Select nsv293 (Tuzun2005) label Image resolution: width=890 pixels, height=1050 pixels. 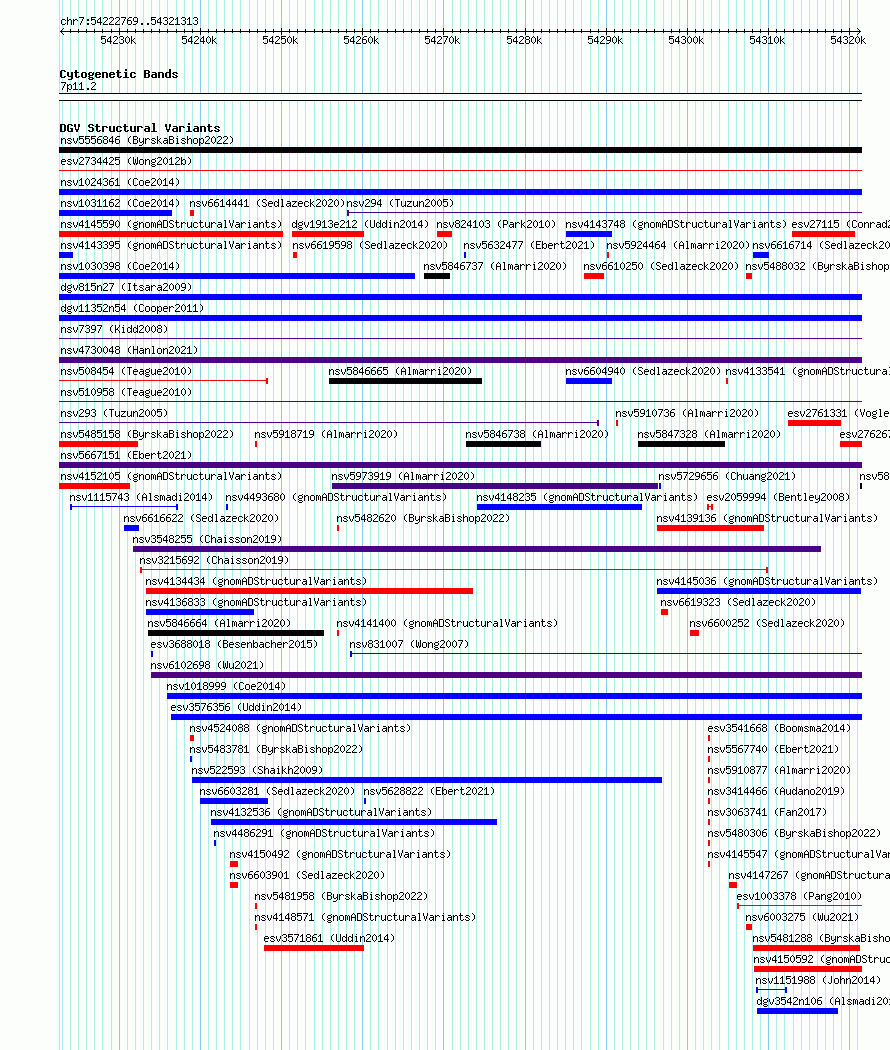click(x=114, y=413)
